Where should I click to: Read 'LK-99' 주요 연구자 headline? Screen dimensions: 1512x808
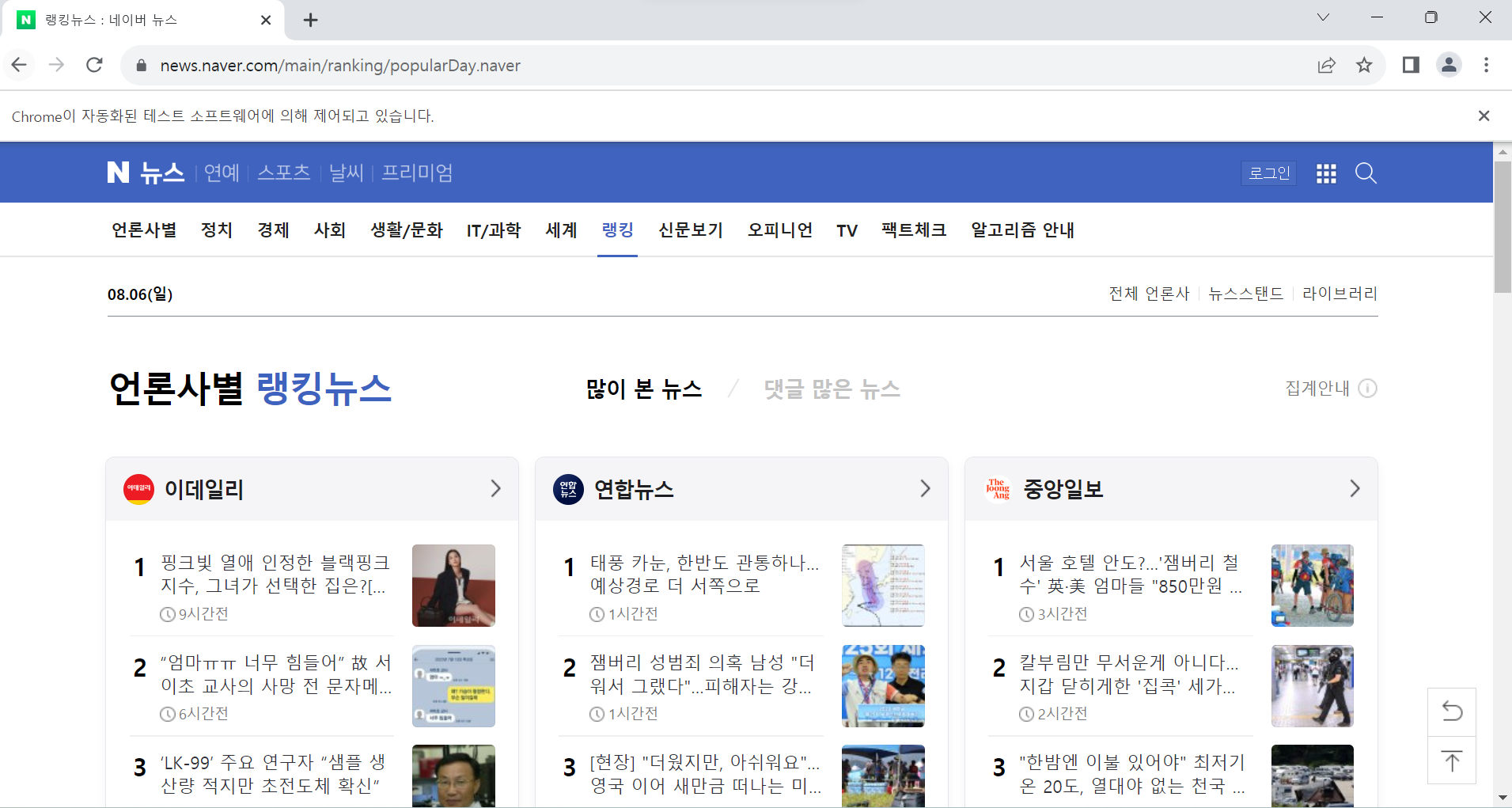point(273,774)
